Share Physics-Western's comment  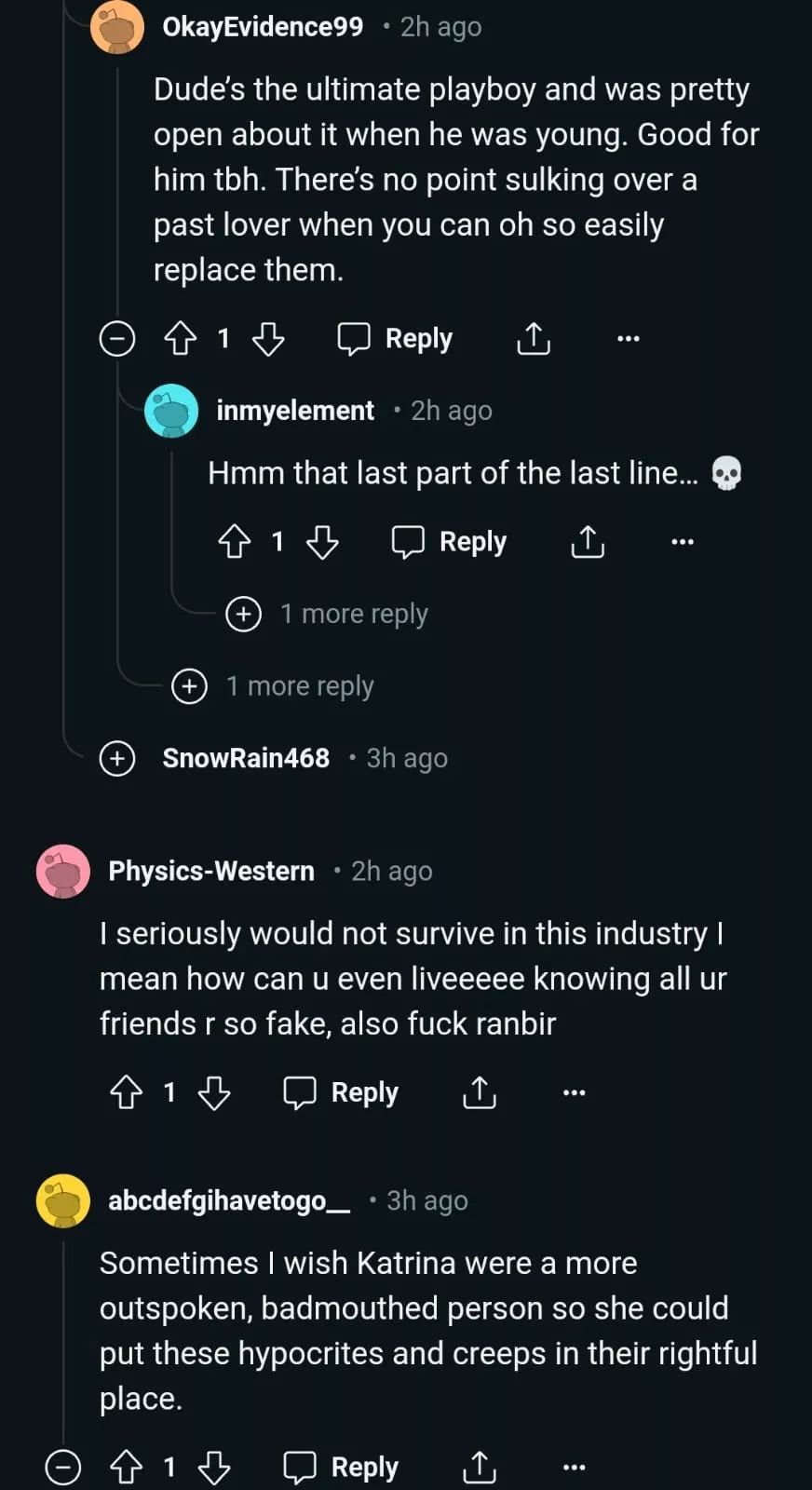480,1092
